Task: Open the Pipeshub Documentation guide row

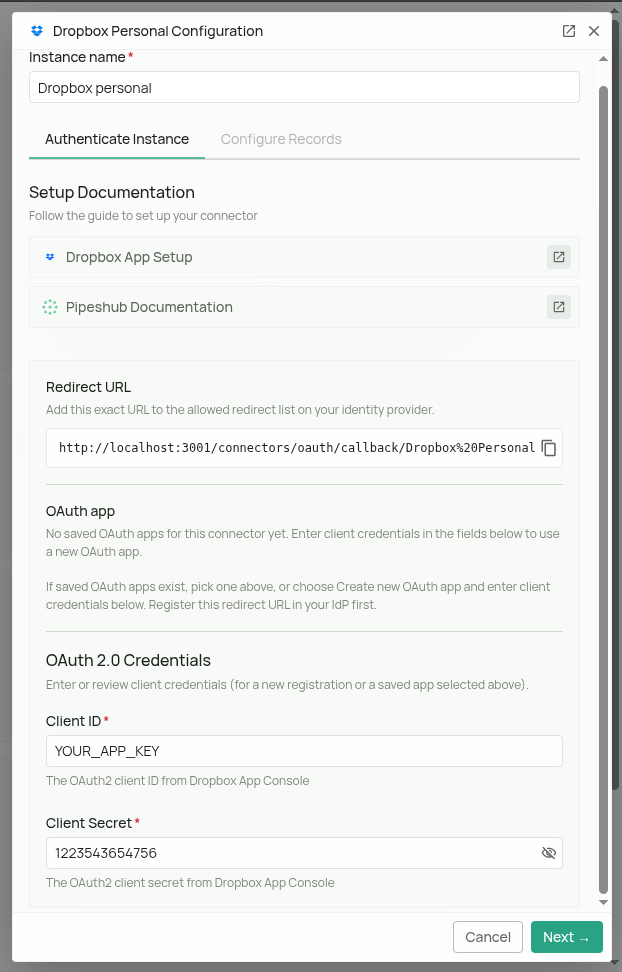Action: (304, 307)
